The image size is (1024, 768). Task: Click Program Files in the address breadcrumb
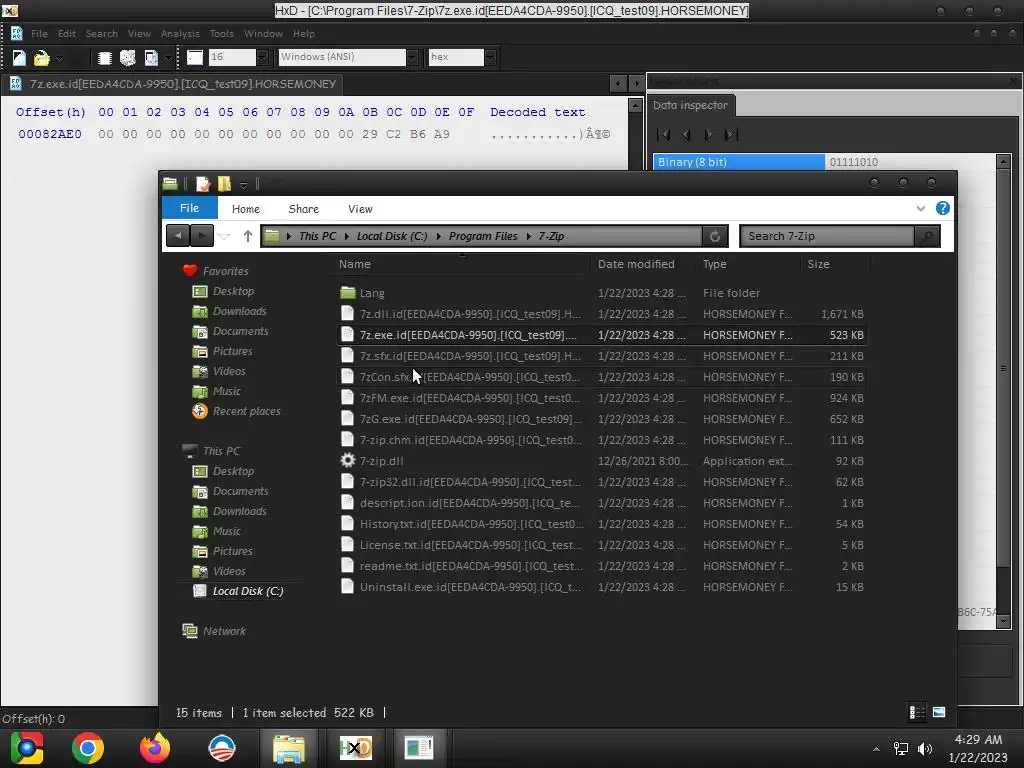[x=483, y=236]
